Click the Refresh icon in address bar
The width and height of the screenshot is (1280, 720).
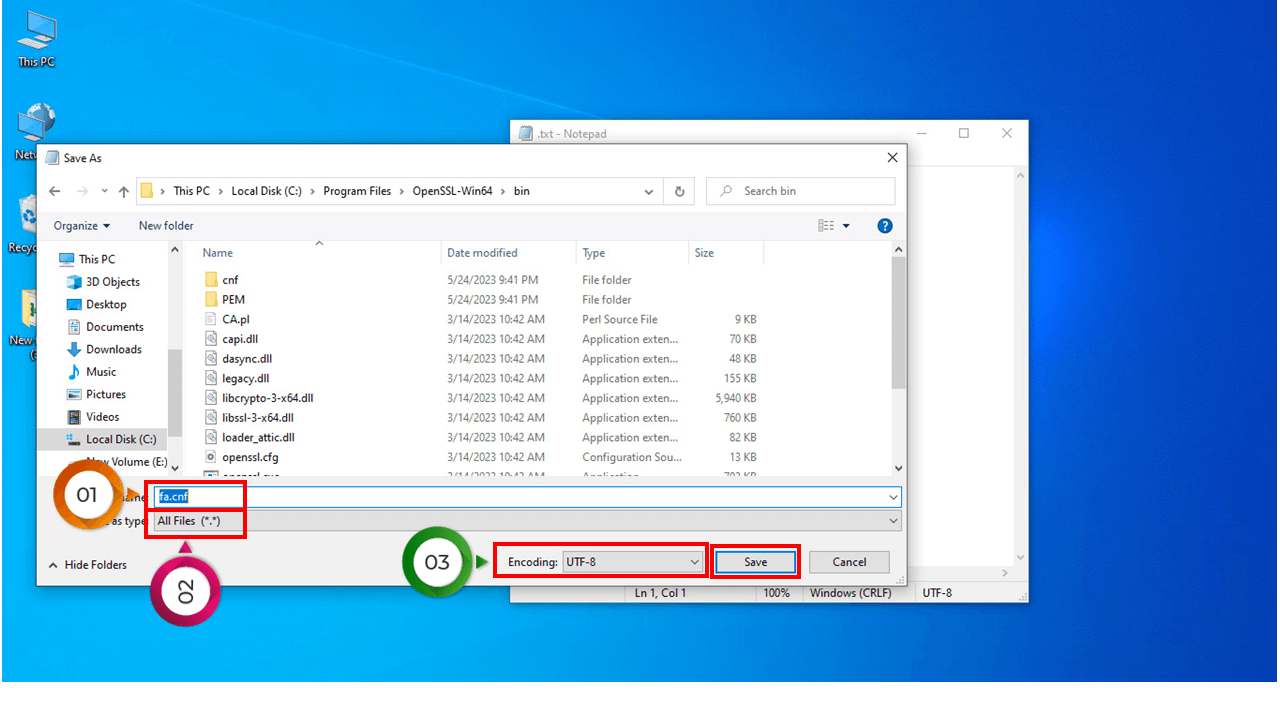click(680, 191)
